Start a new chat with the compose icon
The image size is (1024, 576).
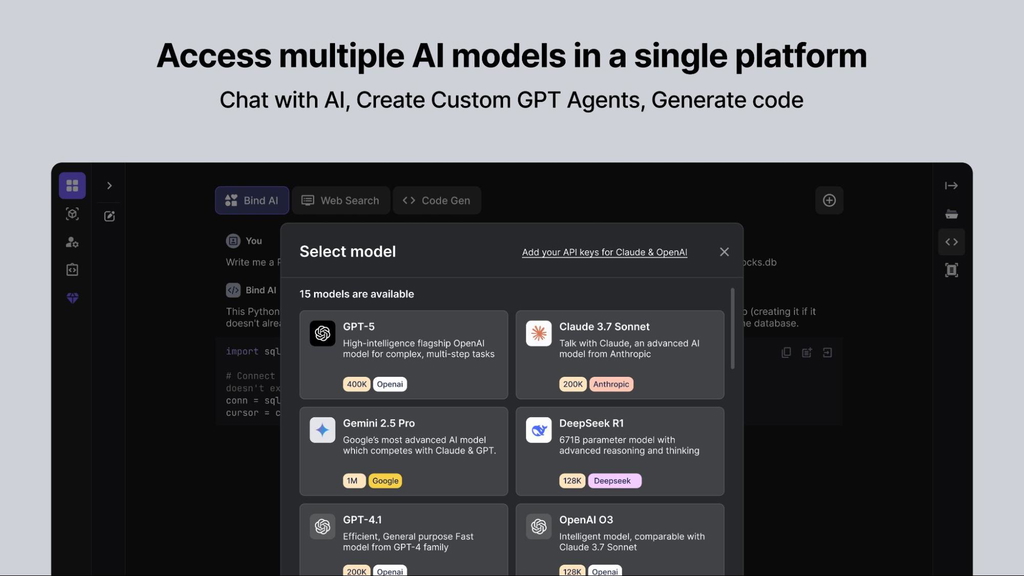point(110,216)
